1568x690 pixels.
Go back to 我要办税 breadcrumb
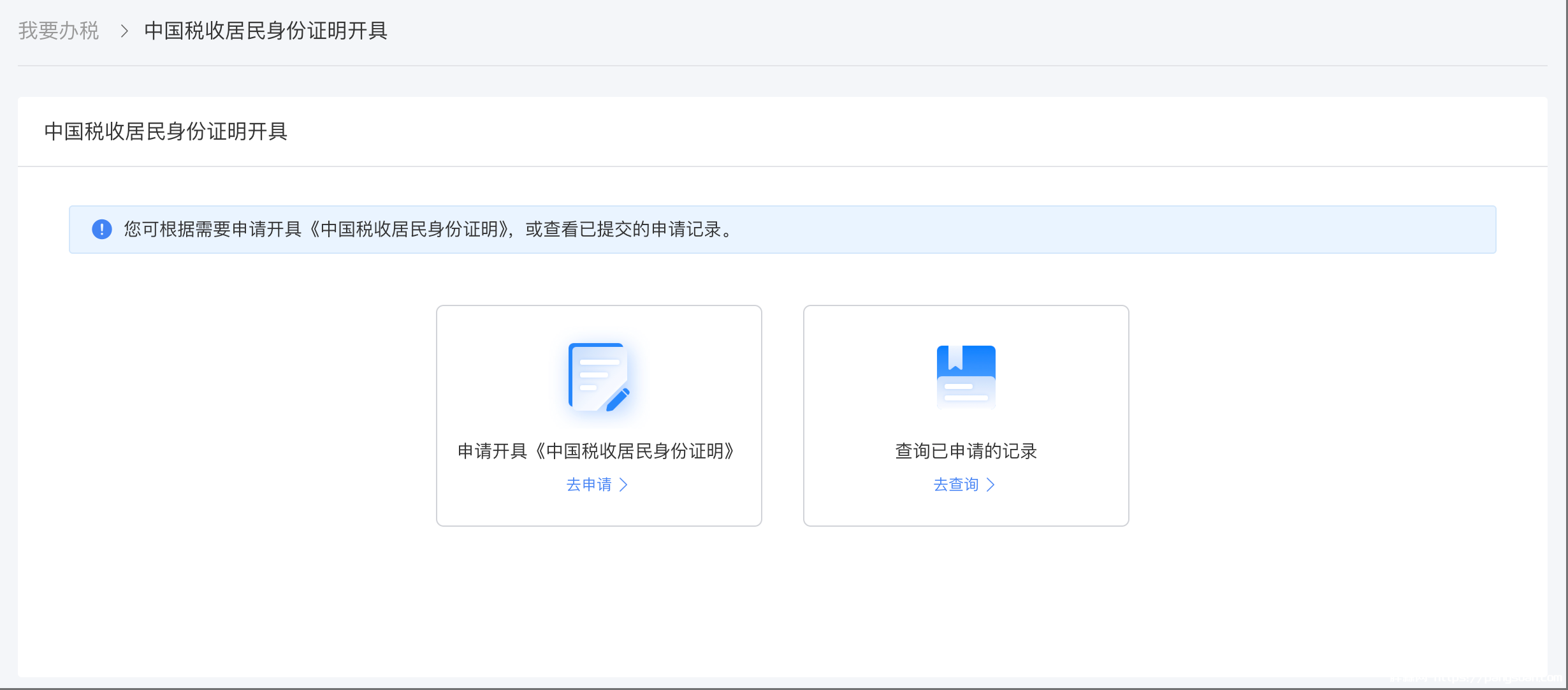pos(59,31)
